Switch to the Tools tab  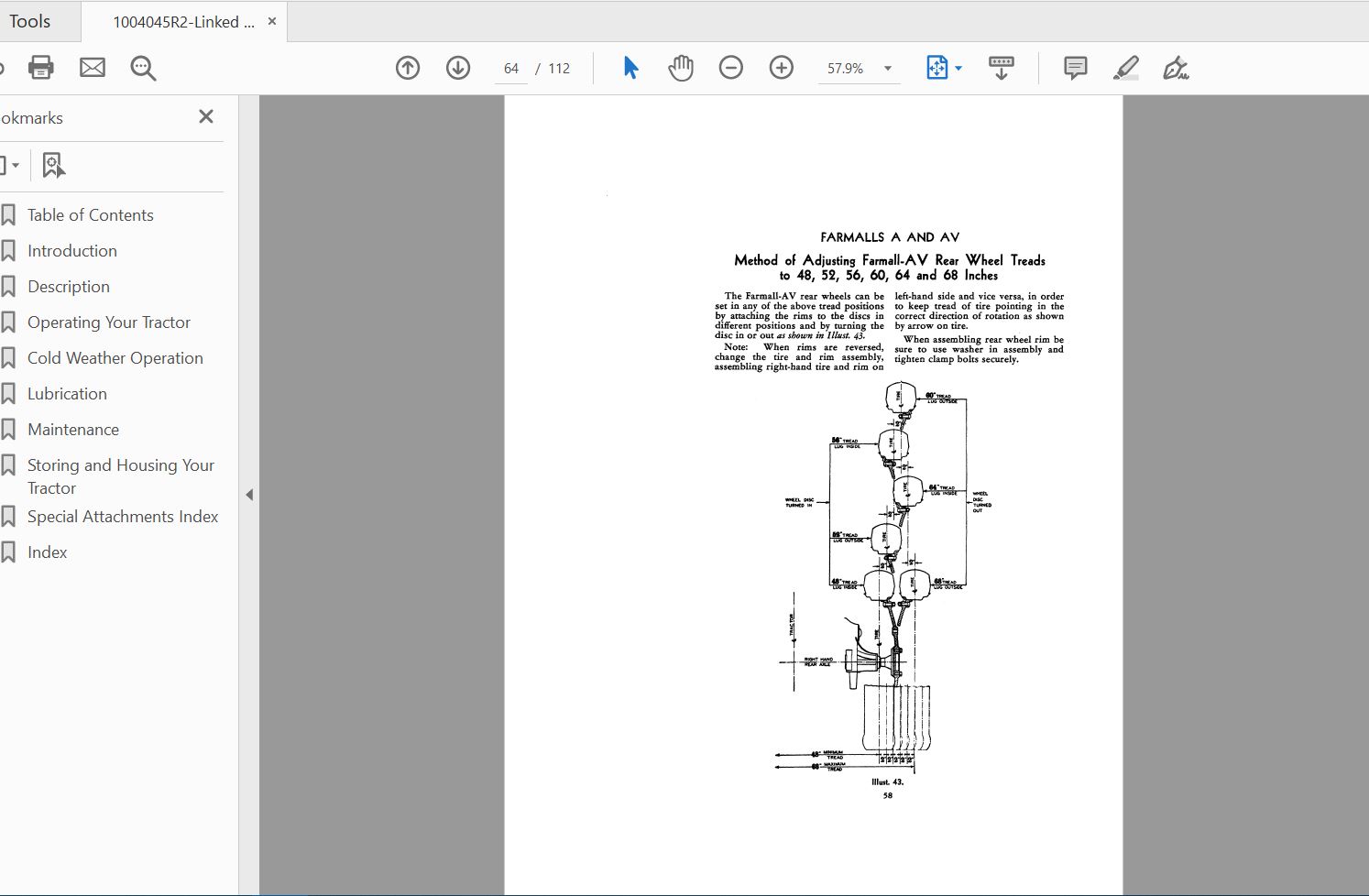point(31,20)
